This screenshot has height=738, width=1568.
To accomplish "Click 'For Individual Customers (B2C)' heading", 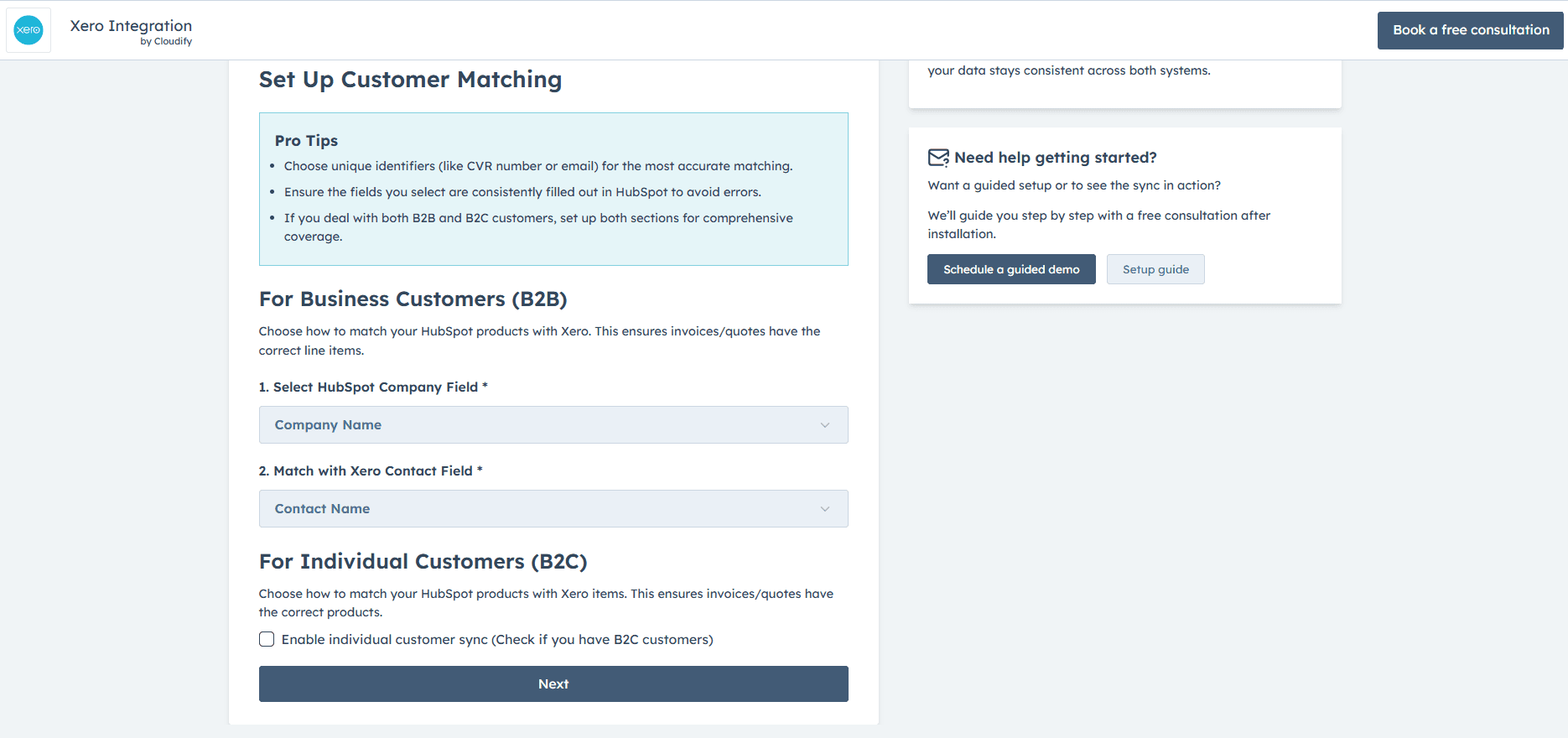I will pyautogui.click(x=423, y=562).
